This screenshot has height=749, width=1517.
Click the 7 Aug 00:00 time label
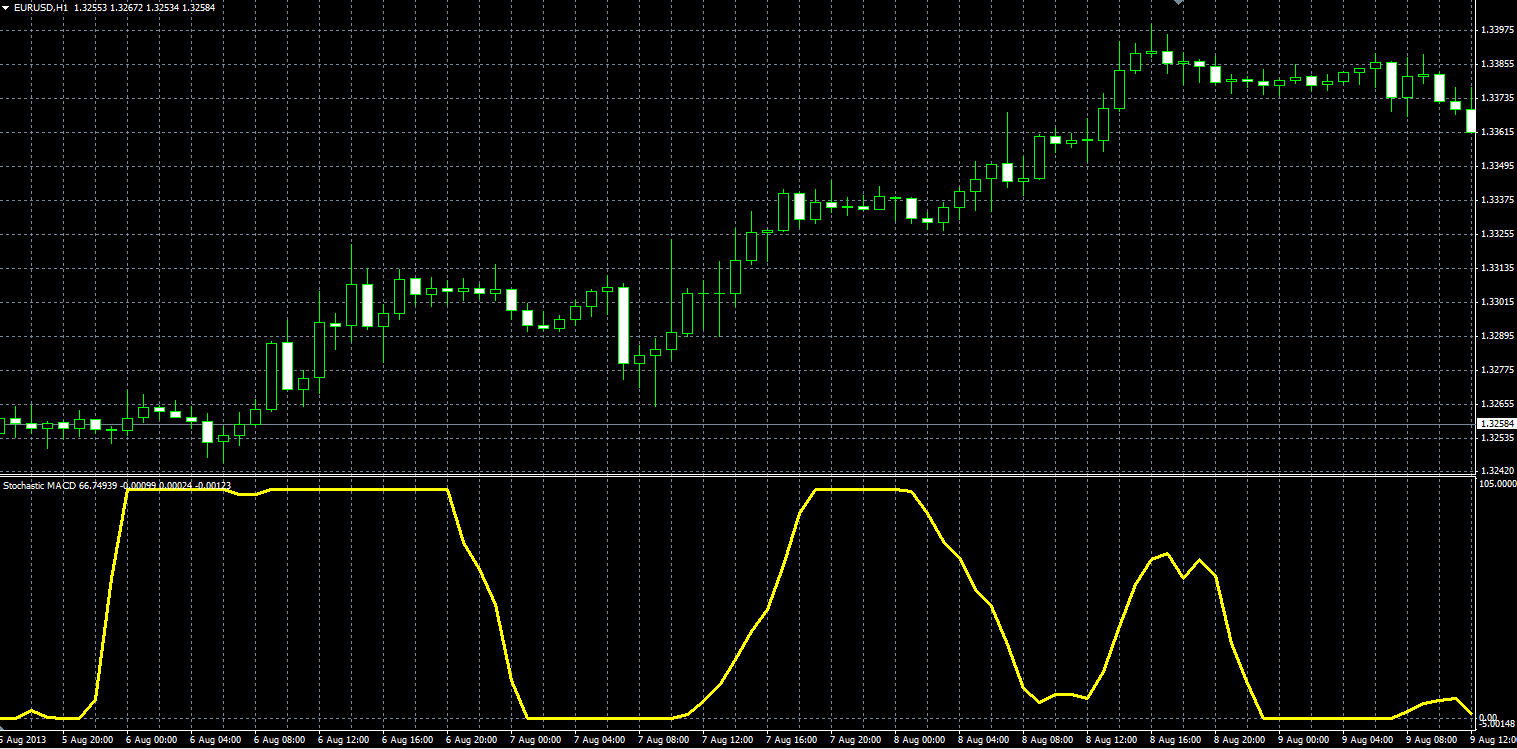tap(535, 741)
